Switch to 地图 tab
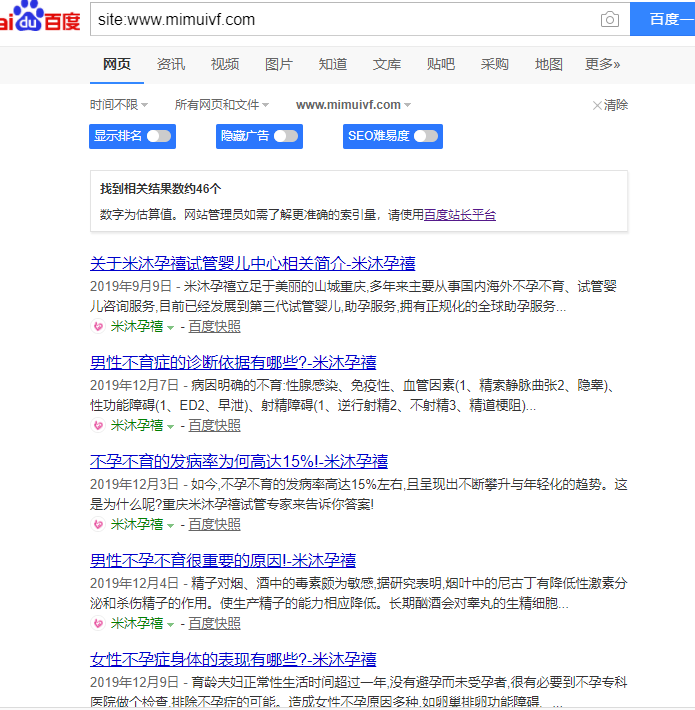This screenshot has width=695, height=710. 548,64
